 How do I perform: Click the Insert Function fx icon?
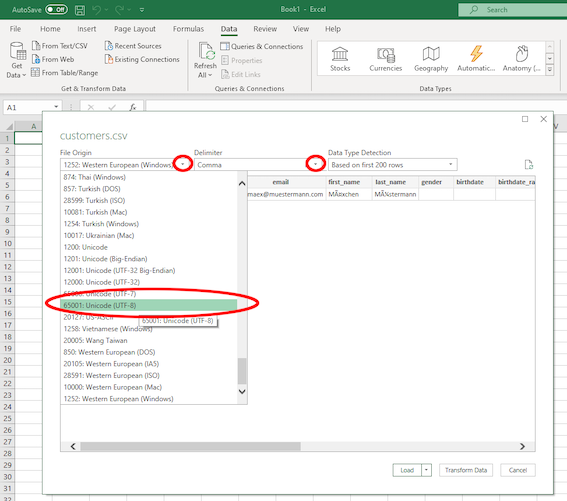[133, 107]
